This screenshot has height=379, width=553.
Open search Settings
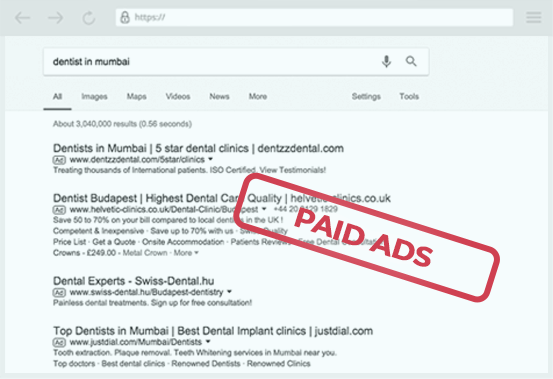(366, 97)
